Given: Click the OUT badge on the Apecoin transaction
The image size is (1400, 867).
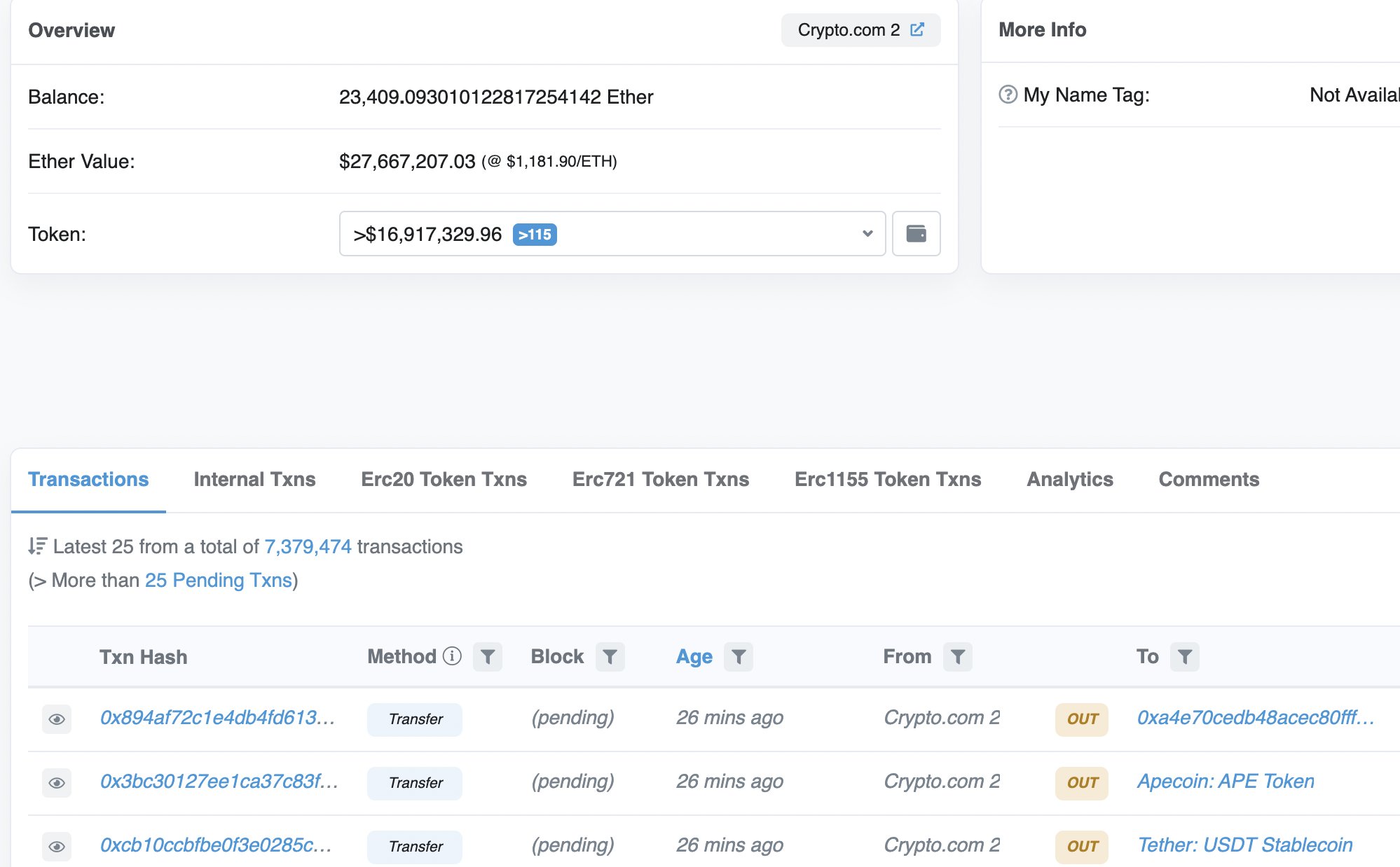Looking at the screenshot, I should click(1081, 782).
